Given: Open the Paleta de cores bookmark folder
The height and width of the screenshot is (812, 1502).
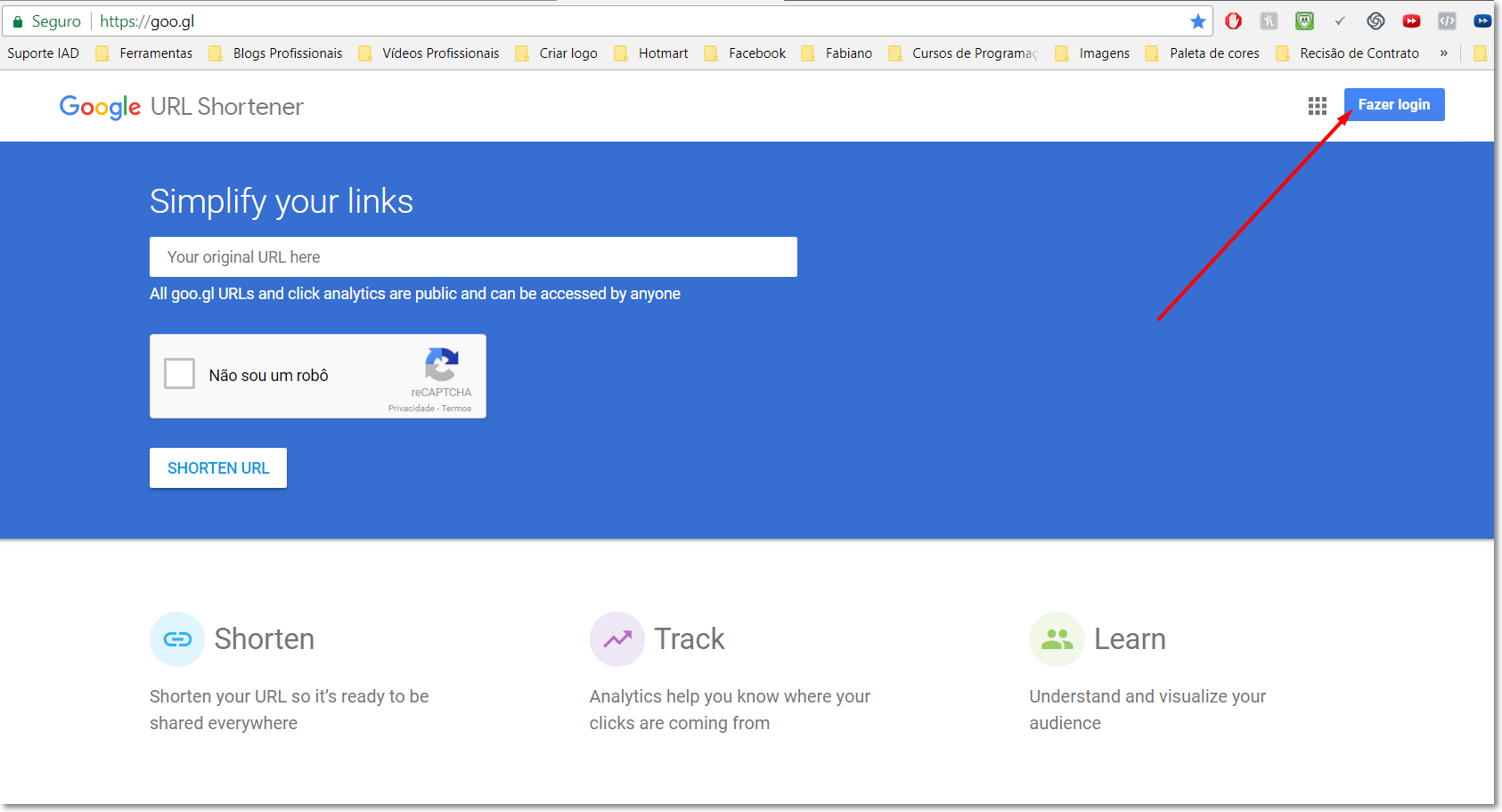Looking at the screenshot, I should (x=1203, y=53).
